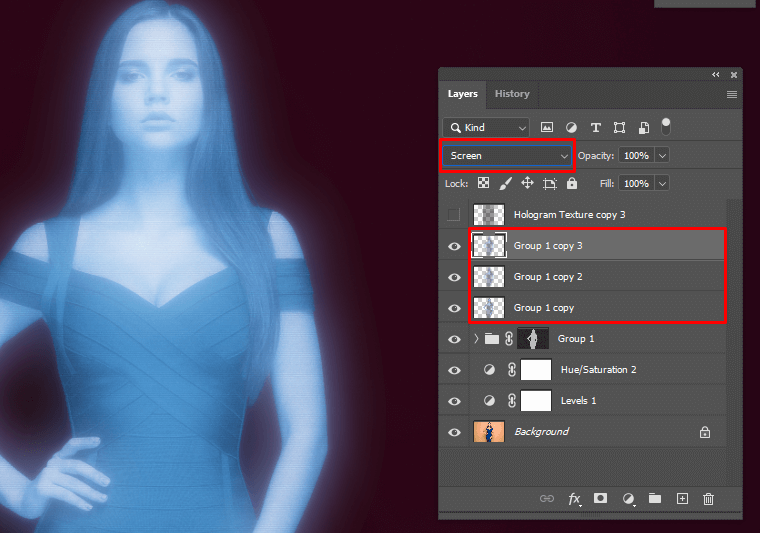This screenshot has height=533, width=760.
Task: Select the 'Background' layer name
Action: 541,432
